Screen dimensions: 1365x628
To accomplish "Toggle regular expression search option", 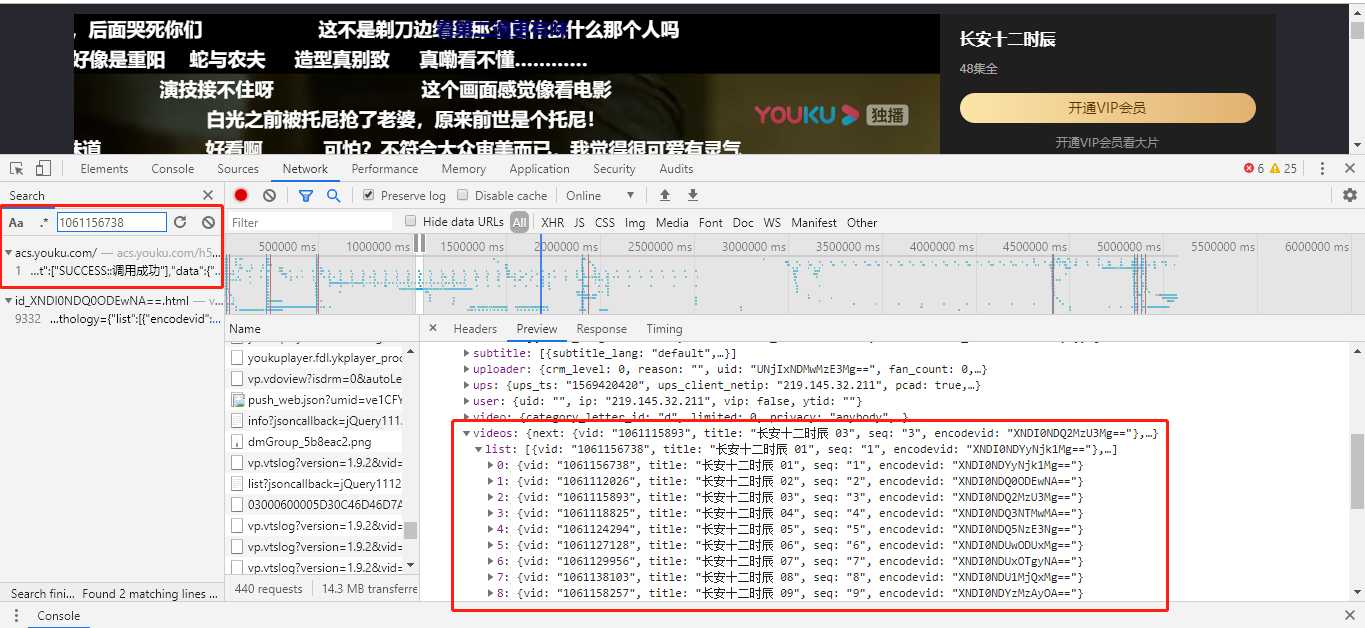I will (x=43, y=222).
